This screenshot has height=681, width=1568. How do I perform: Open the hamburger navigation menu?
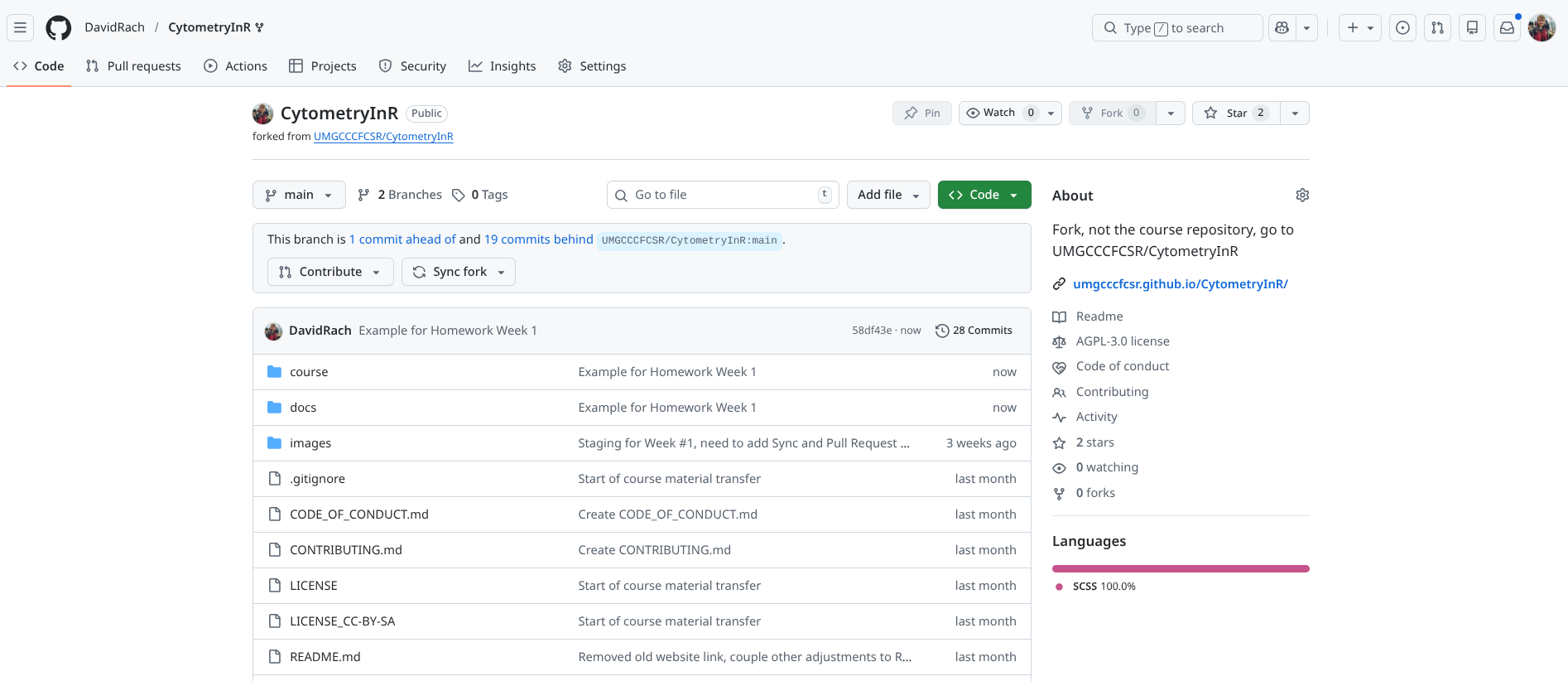tap(21, 27)
